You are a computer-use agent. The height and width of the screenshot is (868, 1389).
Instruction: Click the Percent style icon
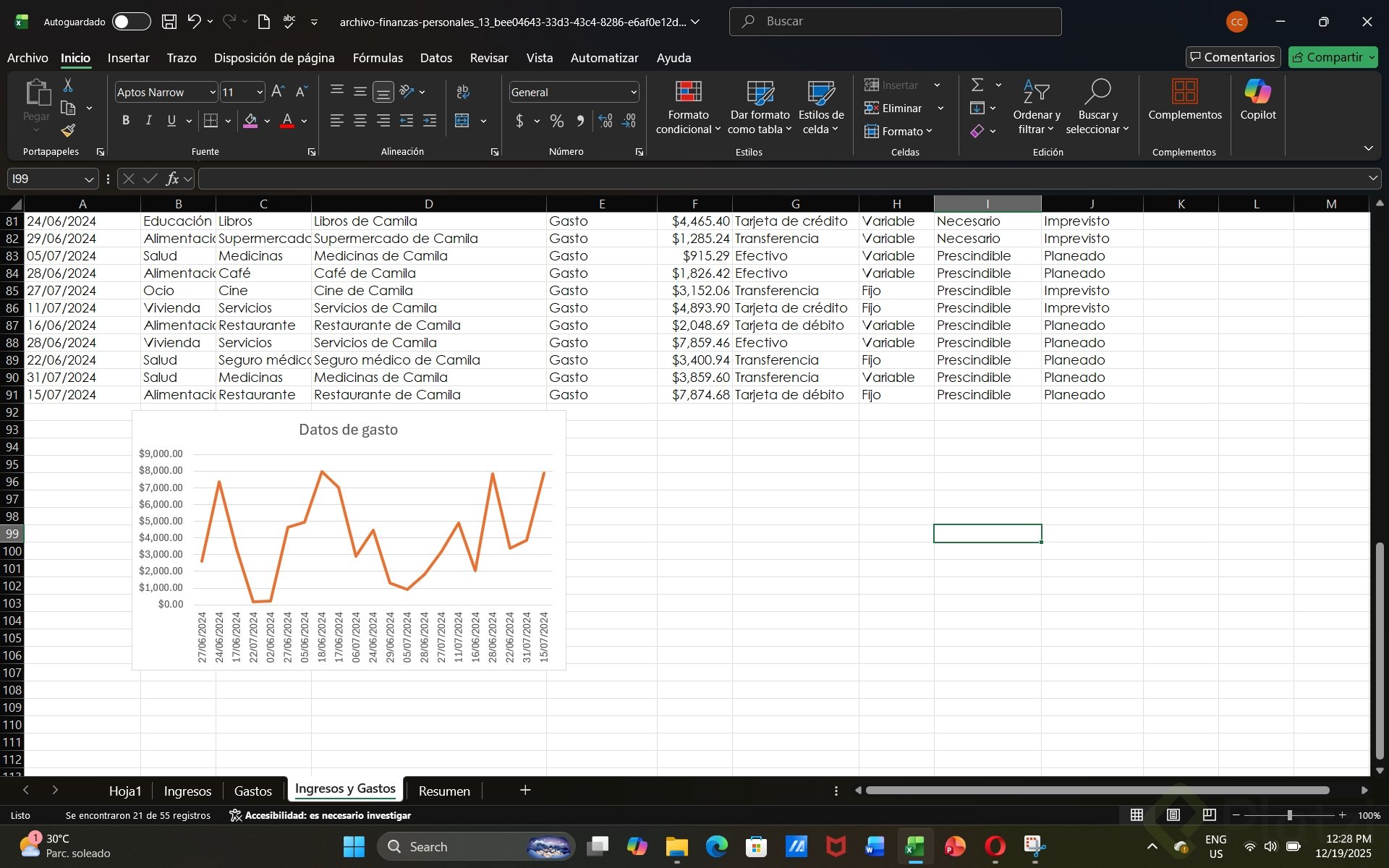(556, 121)
